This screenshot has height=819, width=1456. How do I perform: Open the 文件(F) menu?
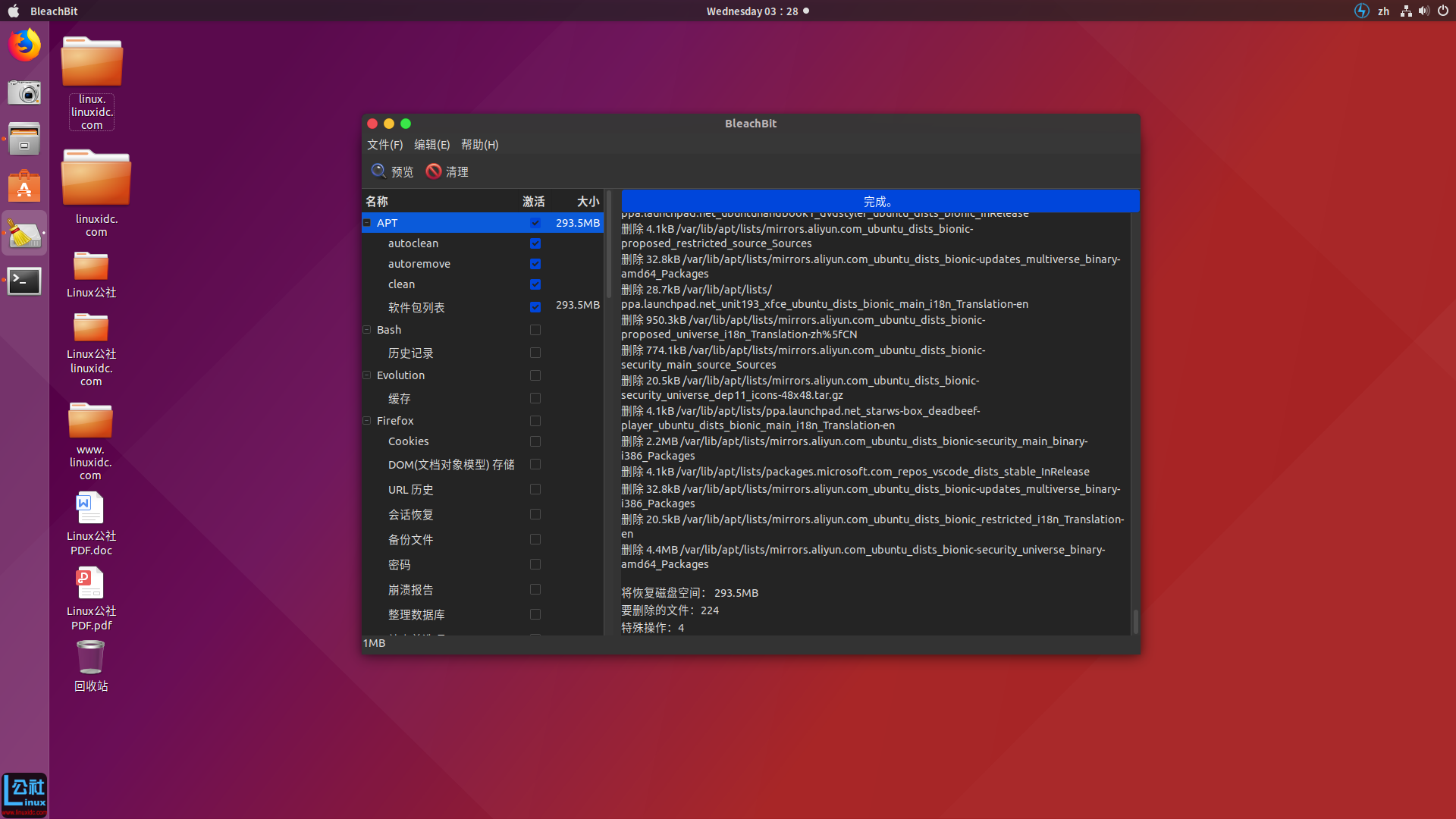coord(384,145)
